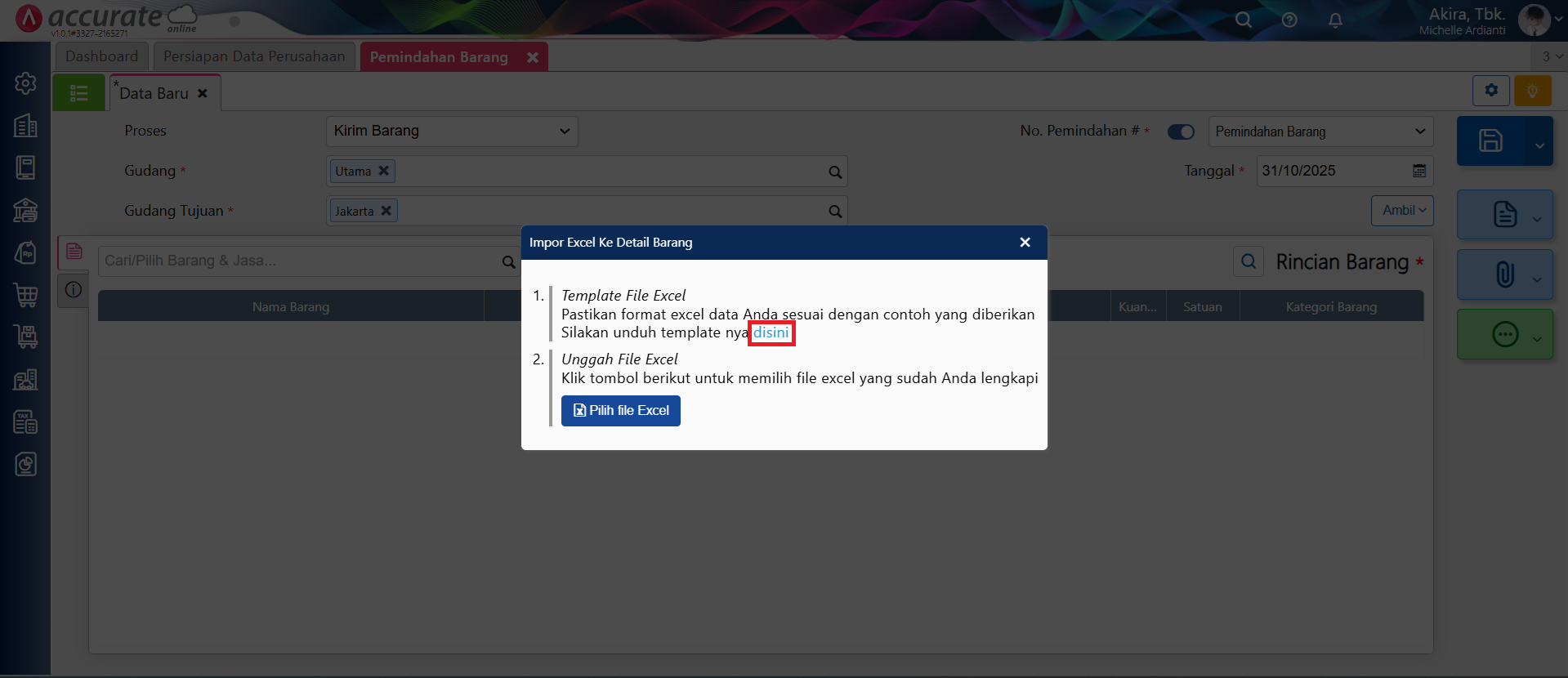Open the Proses dropdown showing Kirim Barang
The image size is (1568, 678).
[451, 132]
